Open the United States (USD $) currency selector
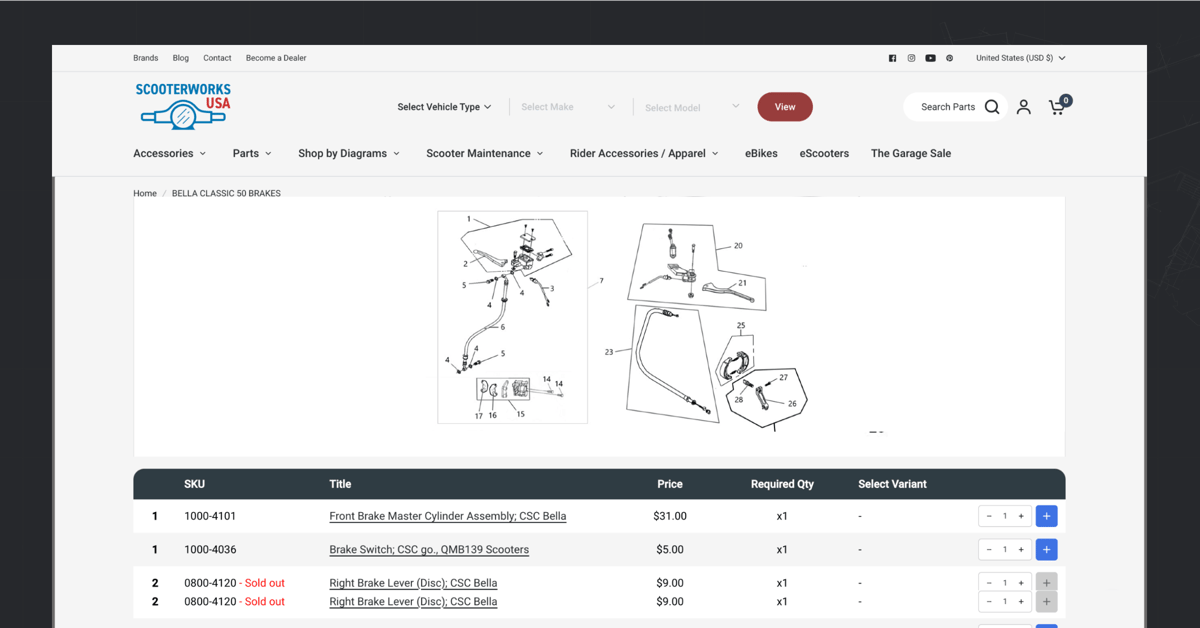The width and height of the screenshot is (1200, 628). 1020,58
